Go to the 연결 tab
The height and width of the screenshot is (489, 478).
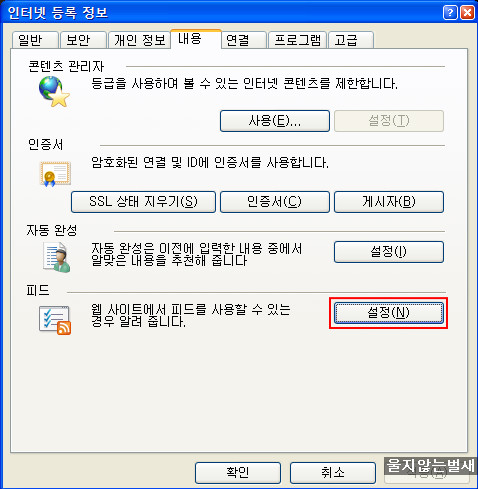(243, 40)
